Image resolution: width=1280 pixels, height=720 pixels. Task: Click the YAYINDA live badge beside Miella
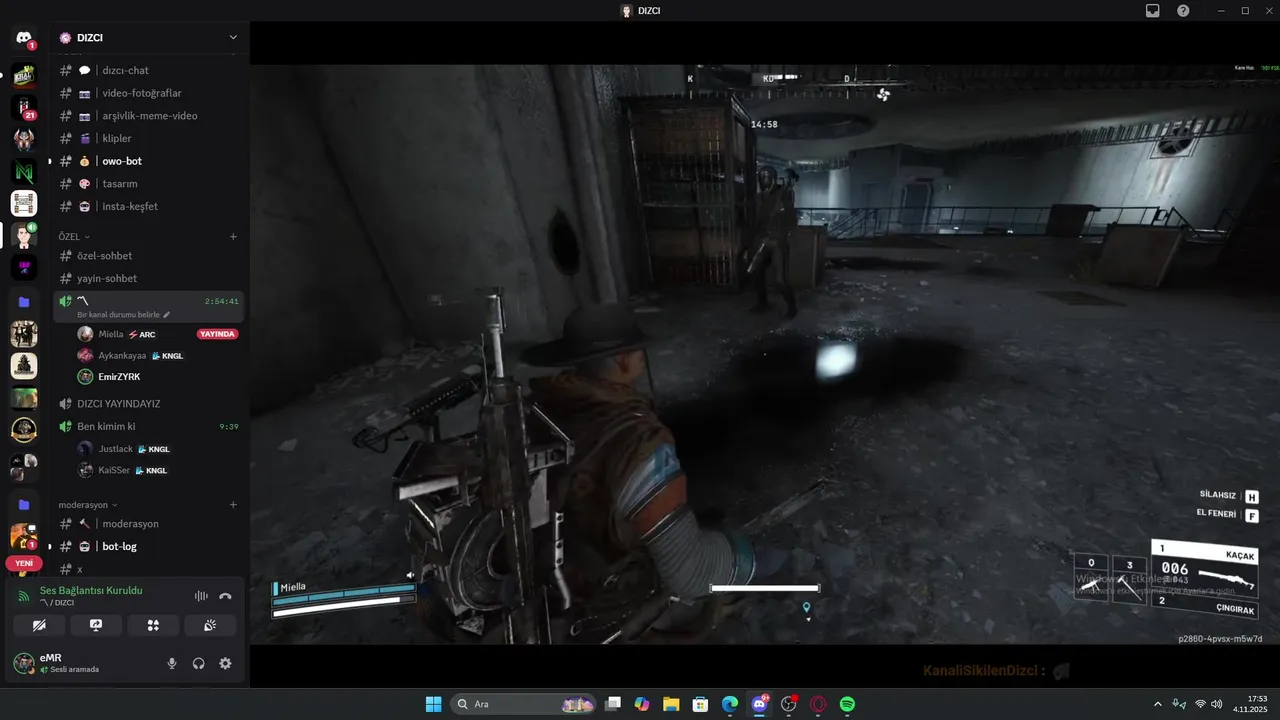(217, 334)
